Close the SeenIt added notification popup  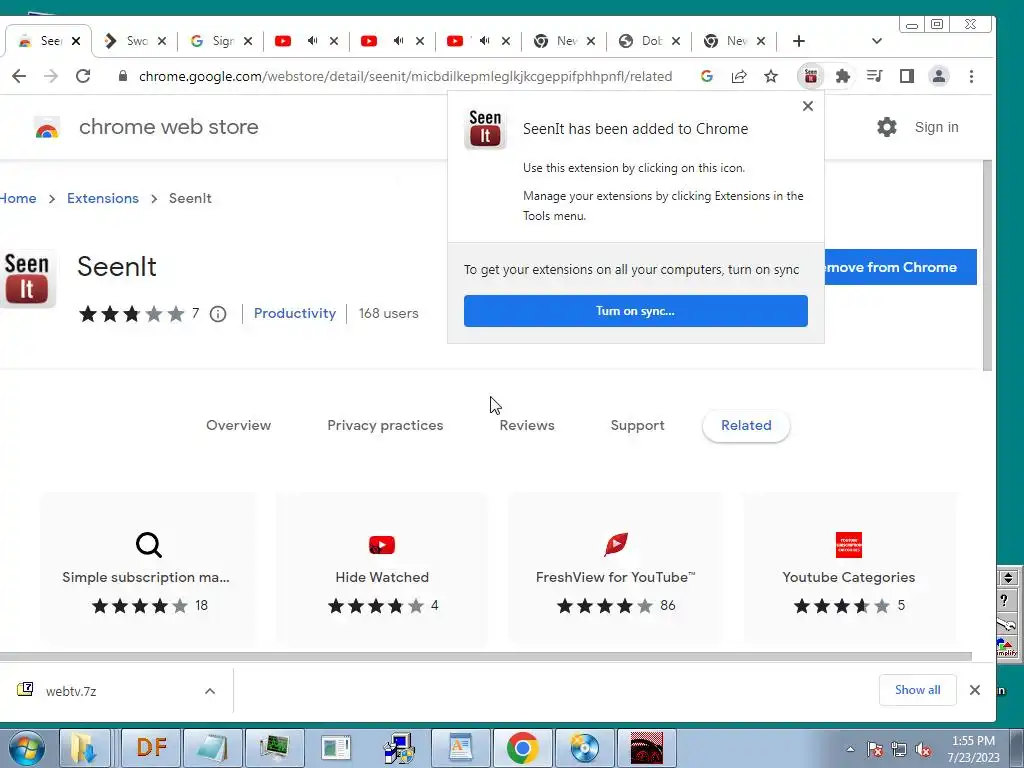pos(808,106)
